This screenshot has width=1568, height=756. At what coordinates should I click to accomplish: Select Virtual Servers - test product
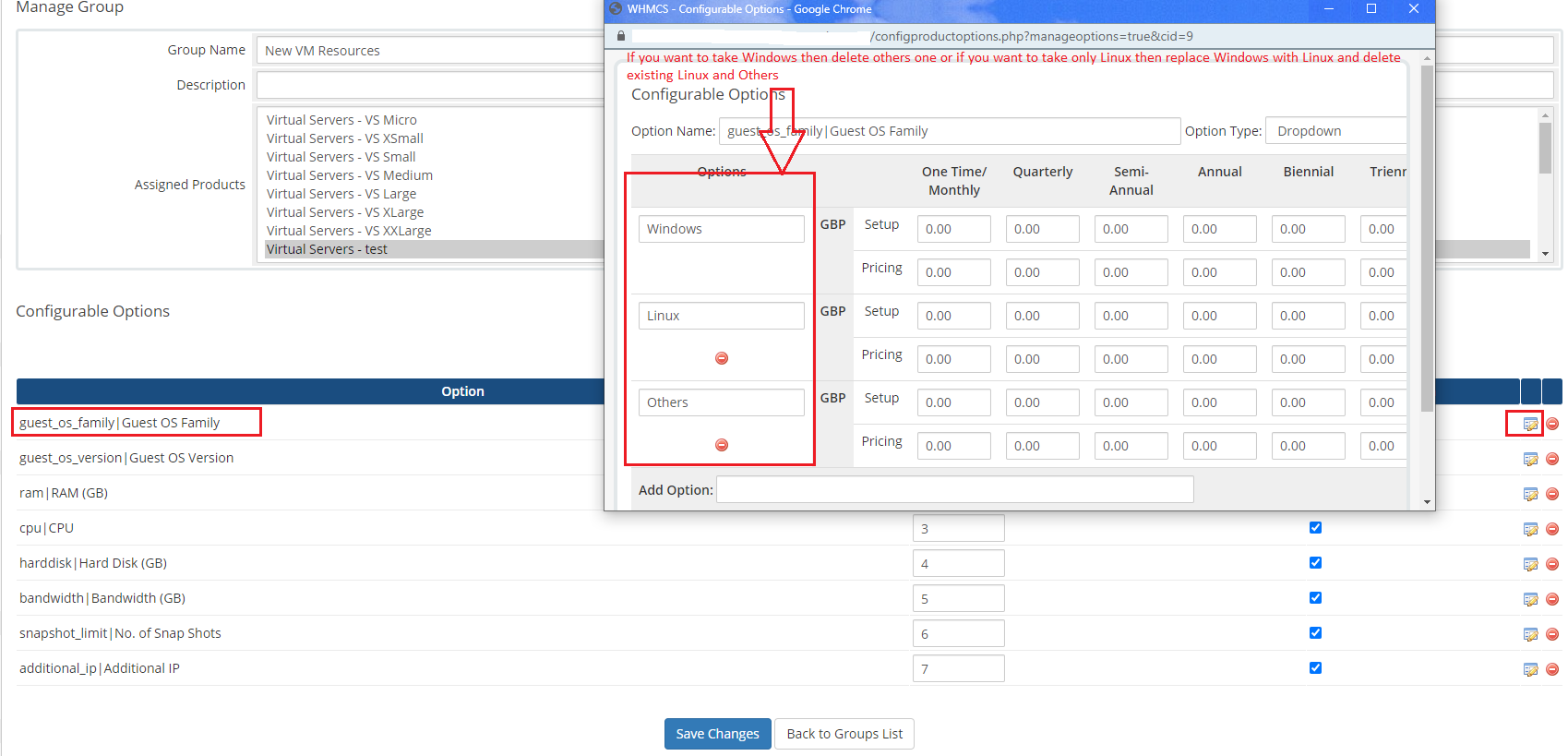click(x=327, y=249)
